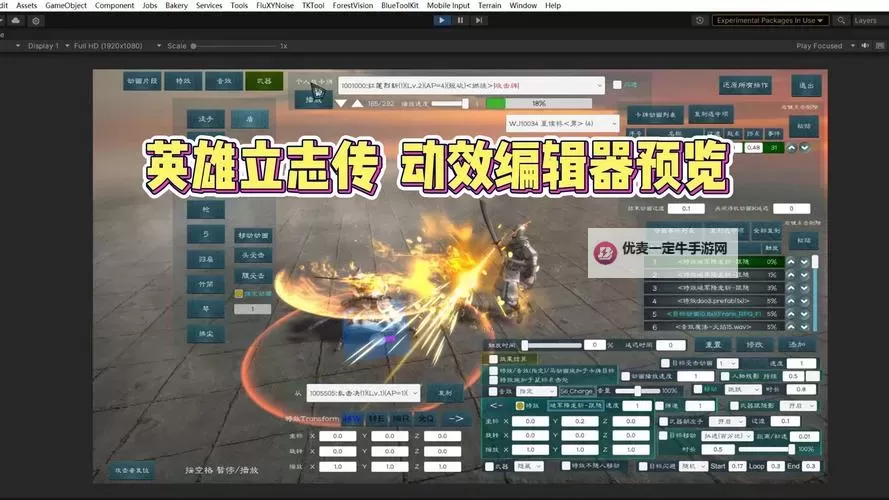This screenshot has height=500, width=889.
Task: Click the volume slider beside Sci Charge
Action: tap(637, 391)
